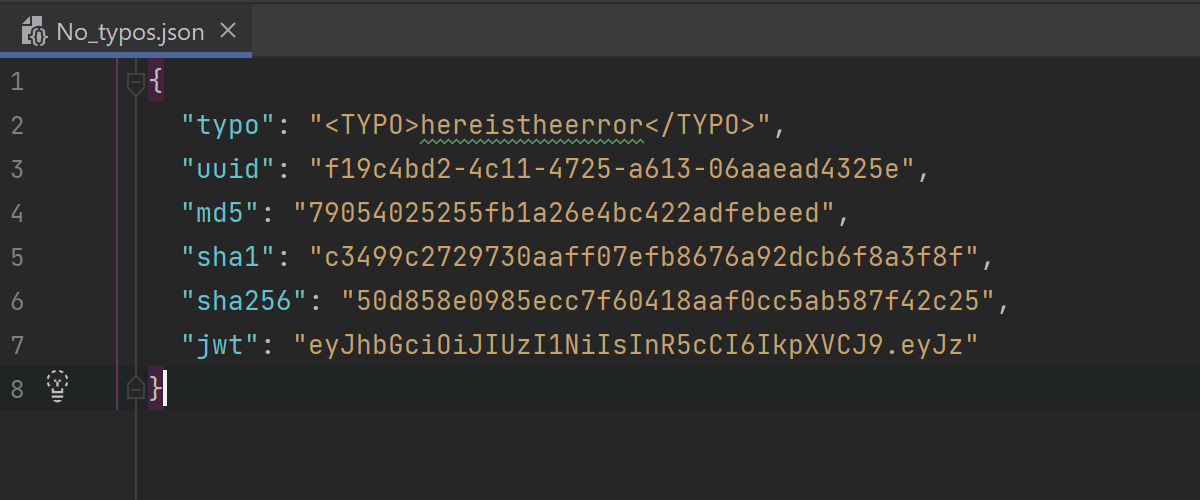Click the opening curly brace on line 1
The image size is (1200, 500).
coord(155,82)
